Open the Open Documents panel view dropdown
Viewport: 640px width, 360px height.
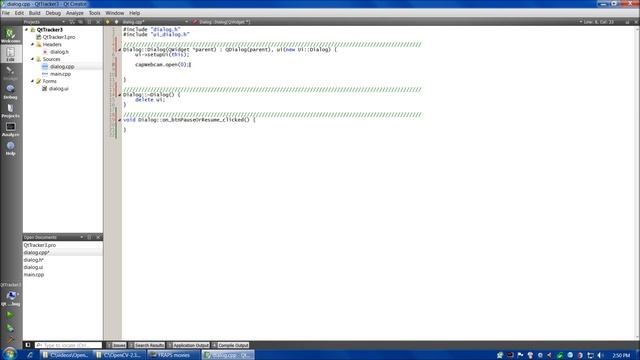coord(82,237)
